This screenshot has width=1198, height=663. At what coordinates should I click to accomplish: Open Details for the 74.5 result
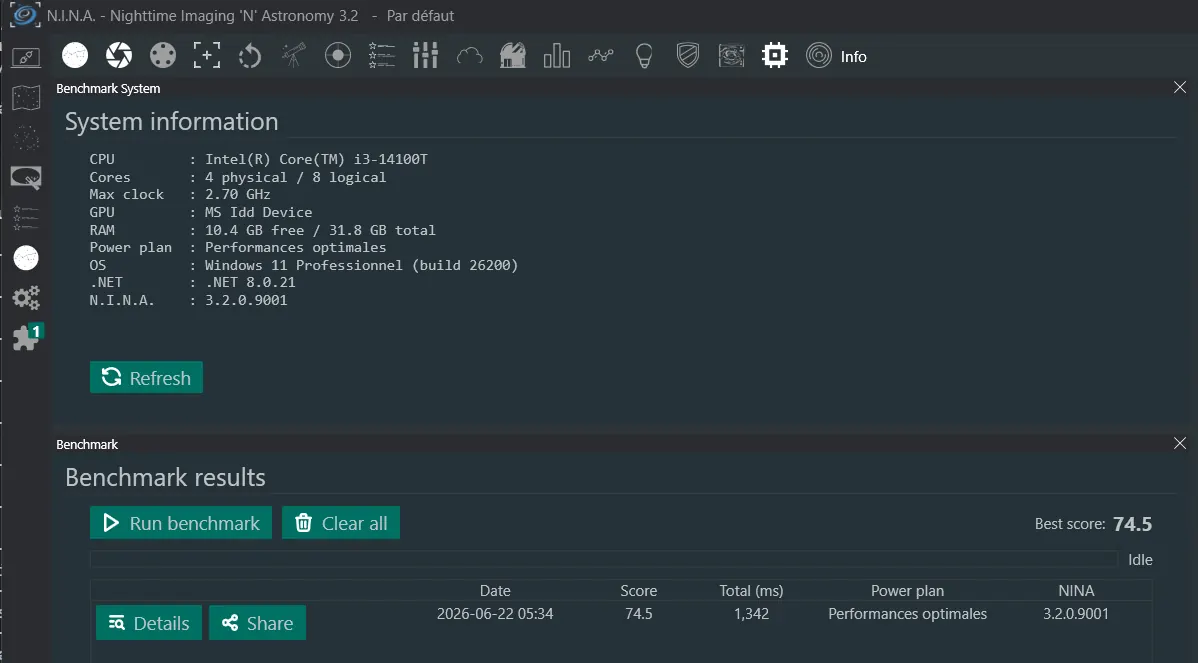(149, 623)
